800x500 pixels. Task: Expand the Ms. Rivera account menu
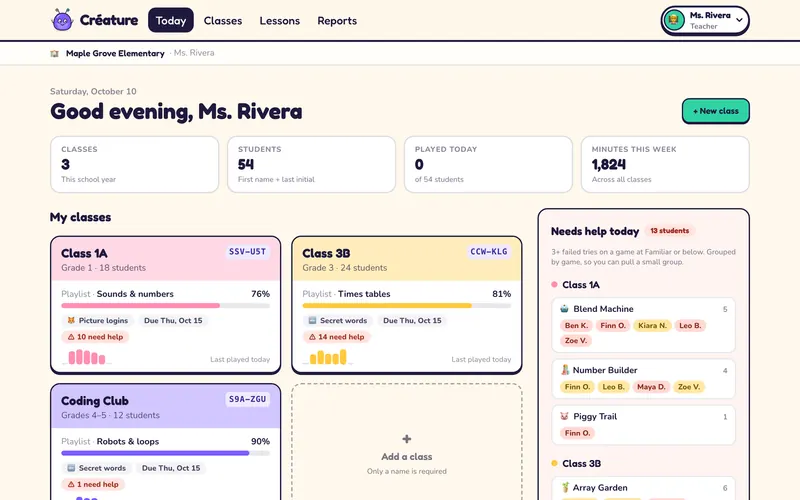[705, 20]
